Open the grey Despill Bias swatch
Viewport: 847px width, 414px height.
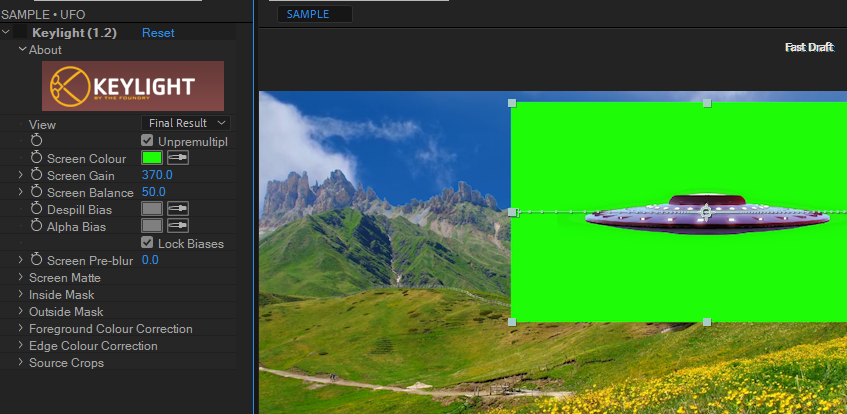pyautogui.click(x=151, y=209)
